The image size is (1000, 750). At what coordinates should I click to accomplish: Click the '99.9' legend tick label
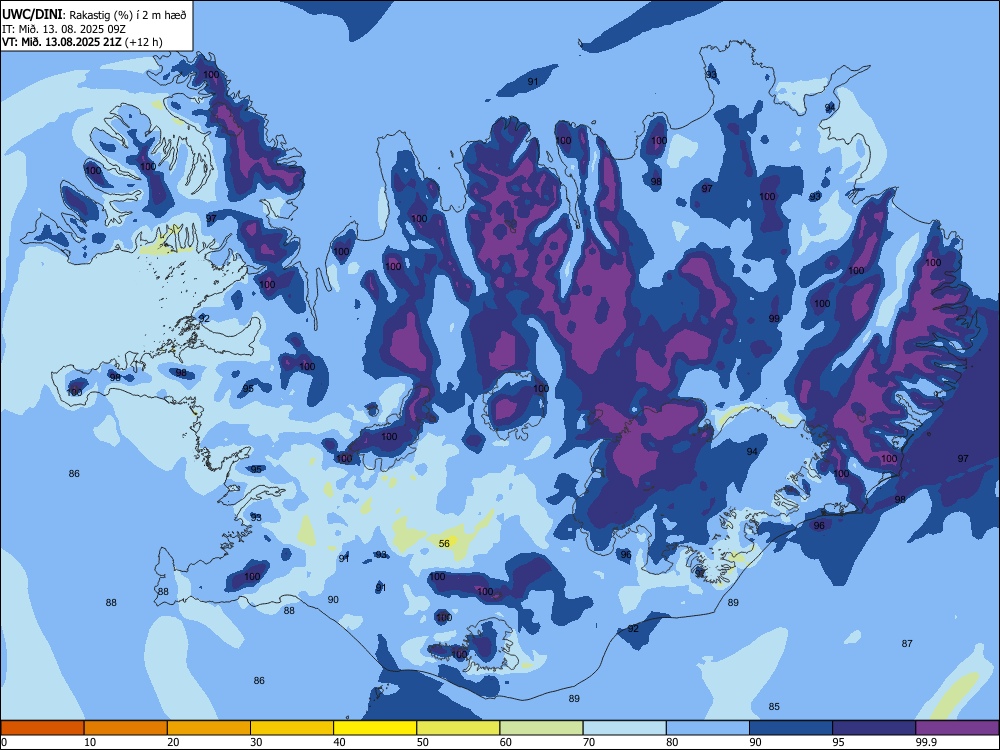(x=926, y=742)
